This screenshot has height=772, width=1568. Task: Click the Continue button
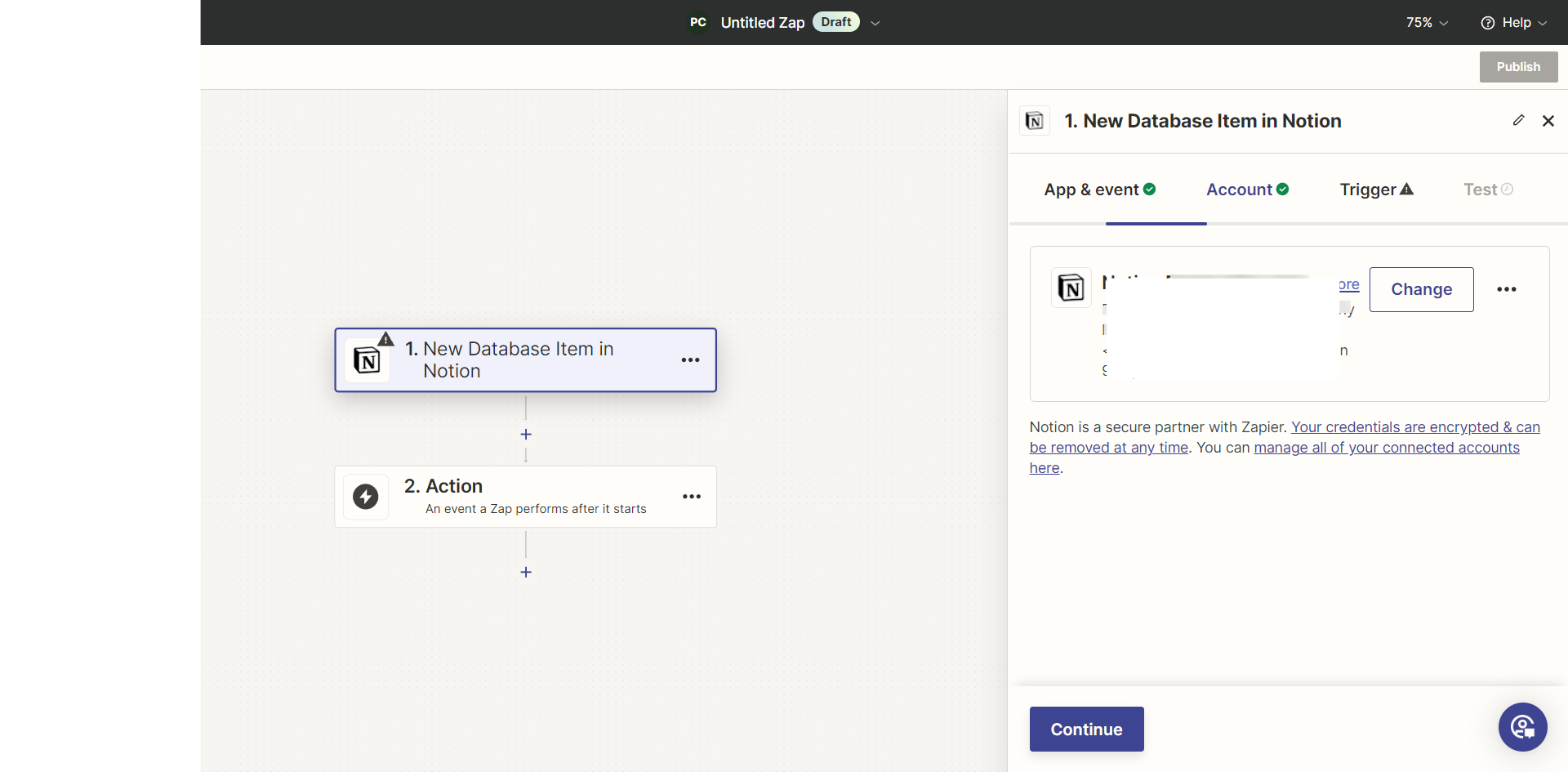(x=1086, y=729)
